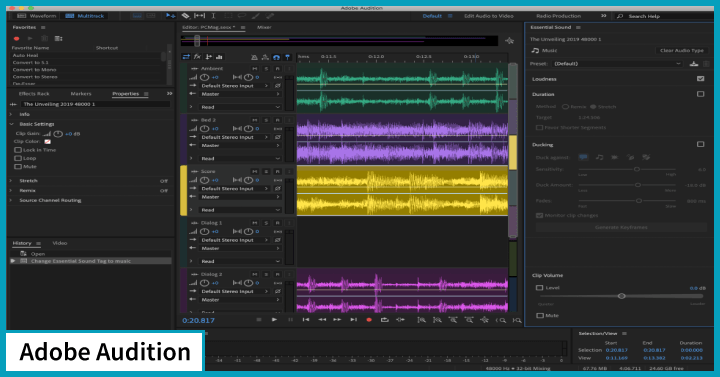720x377 pixels.
Task: Open the Preset (Default) dropdown
Action: pyautogui.click(x=618, y=64)
